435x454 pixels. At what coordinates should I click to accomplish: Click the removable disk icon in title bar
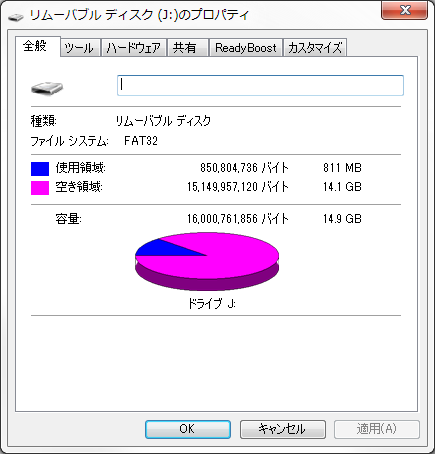coord(15,16)
